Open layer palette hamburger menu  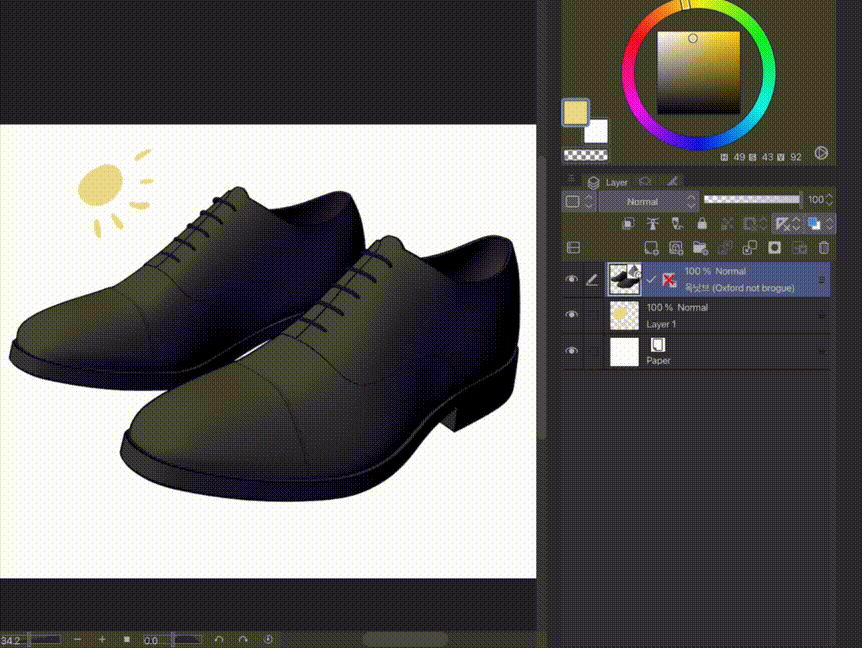571,179
